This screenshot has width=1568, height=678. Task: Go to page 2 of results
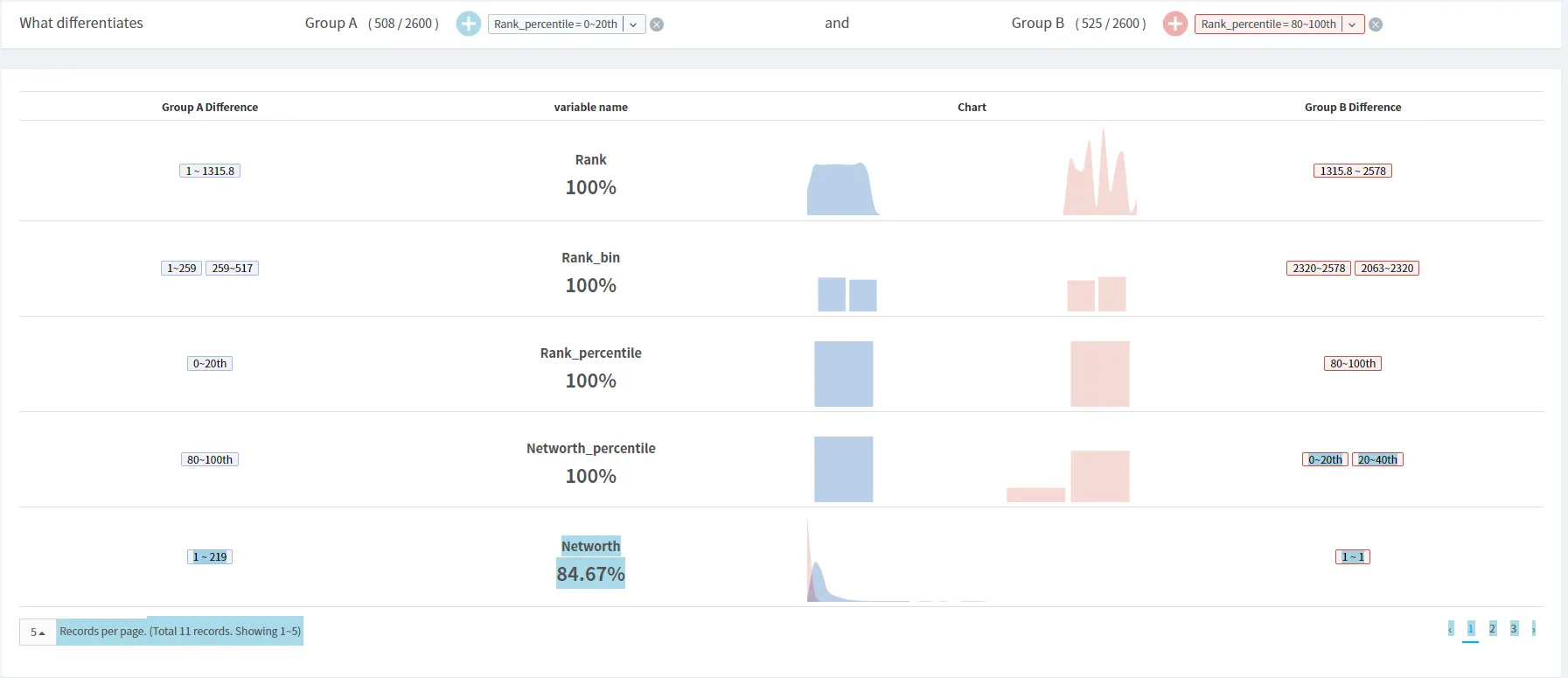[x=1492, y=629]
